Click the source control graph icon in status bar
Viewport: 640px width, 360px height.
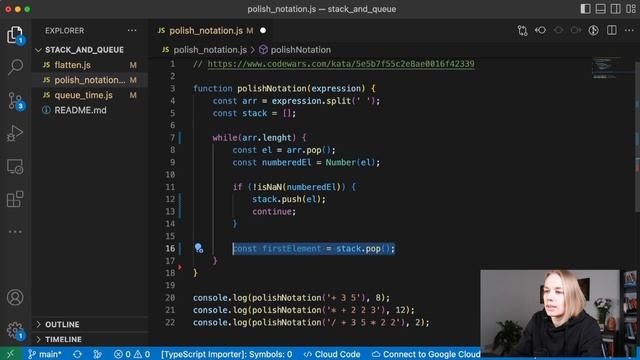point(98,354)
